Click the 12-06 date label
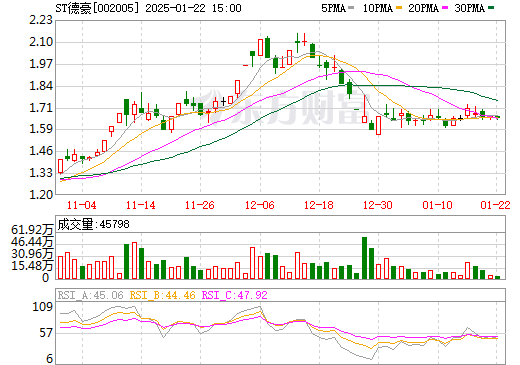 260,205
